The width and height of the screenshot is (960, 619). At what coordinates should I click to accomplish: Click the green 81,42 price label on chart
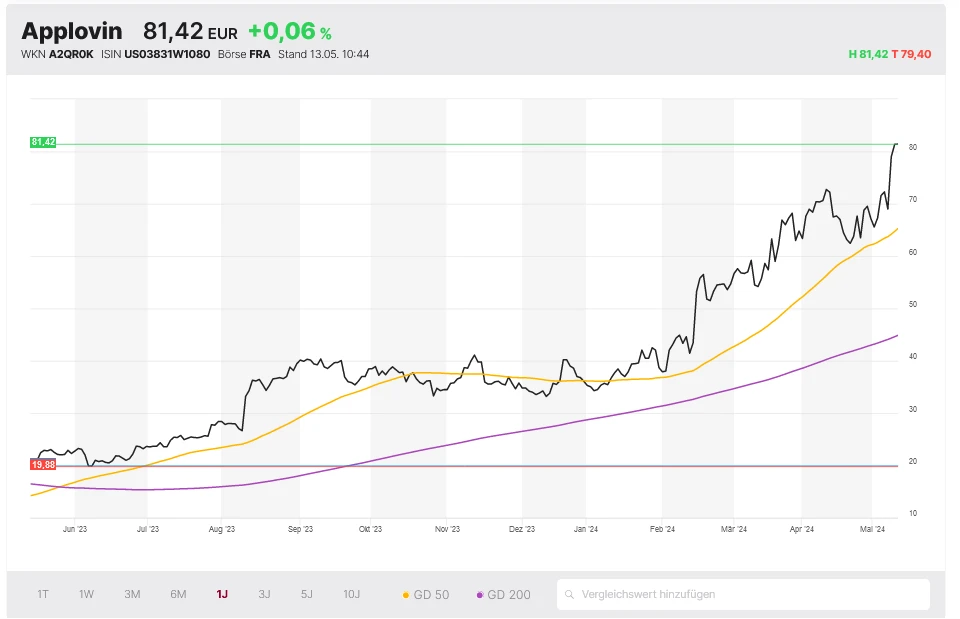click(43, 142)
